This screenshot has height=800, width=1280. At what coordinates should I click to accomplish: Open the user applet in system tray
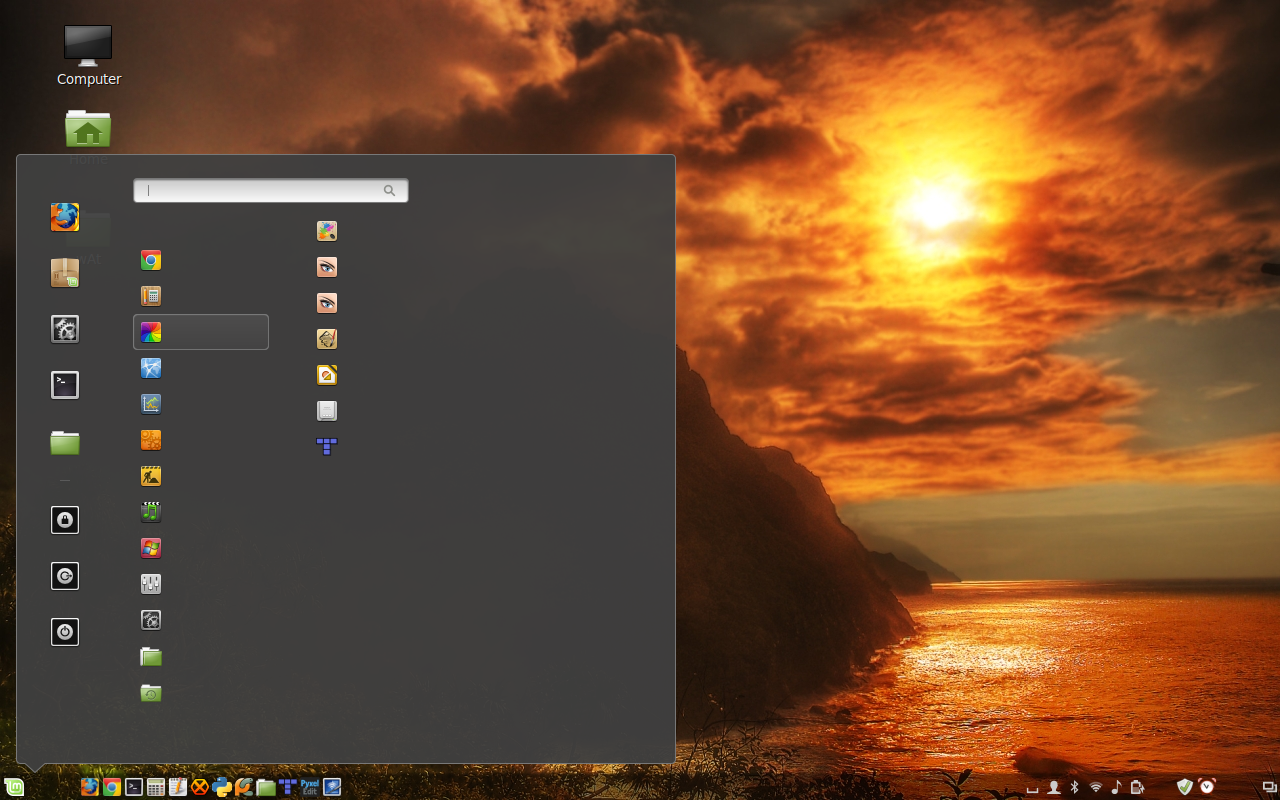(x=1054, y=787)
